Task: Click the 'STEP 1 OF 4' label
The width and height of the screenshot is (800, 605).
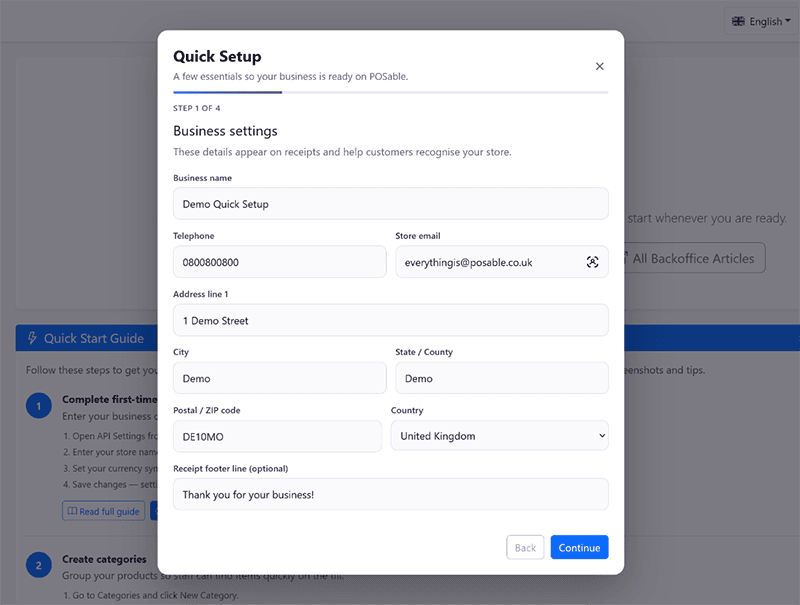Action: point(196,108)
